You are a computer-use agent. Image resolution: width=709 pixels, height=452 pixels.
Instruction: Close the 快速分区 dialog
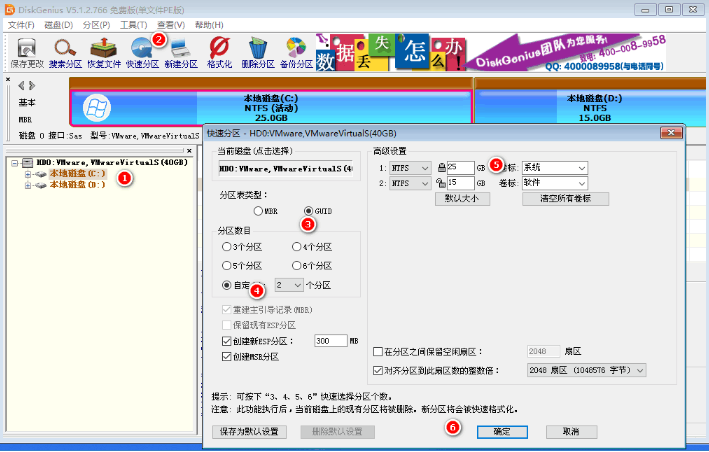671,133
